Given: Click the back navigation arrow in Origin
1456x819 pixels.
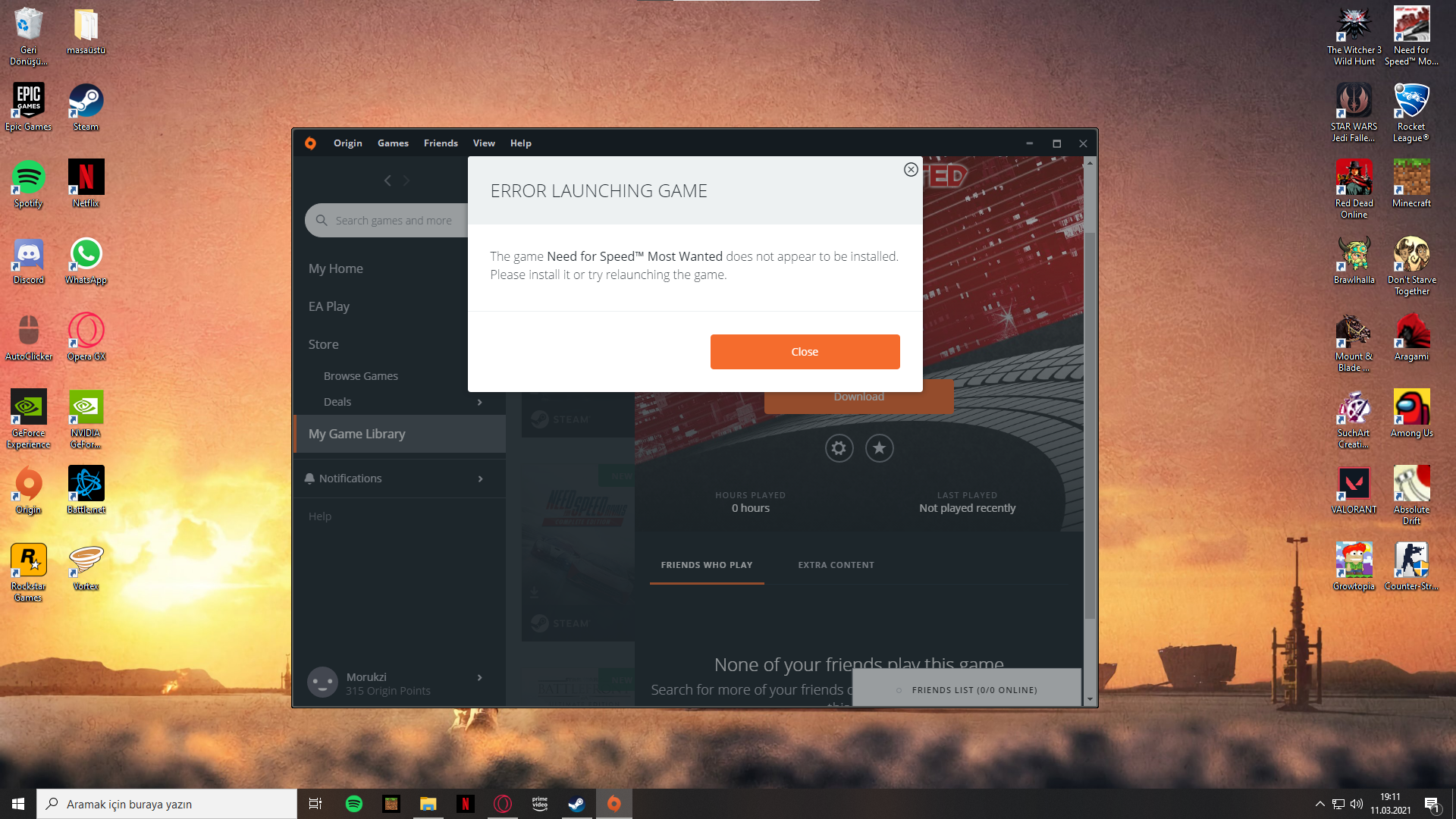Looking at the screenshot, I should (388, 180).
